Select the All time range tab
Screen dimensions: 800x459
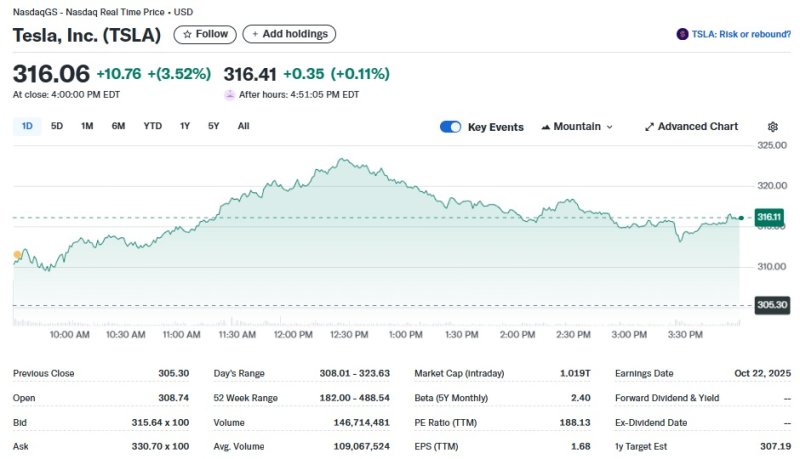243,126
